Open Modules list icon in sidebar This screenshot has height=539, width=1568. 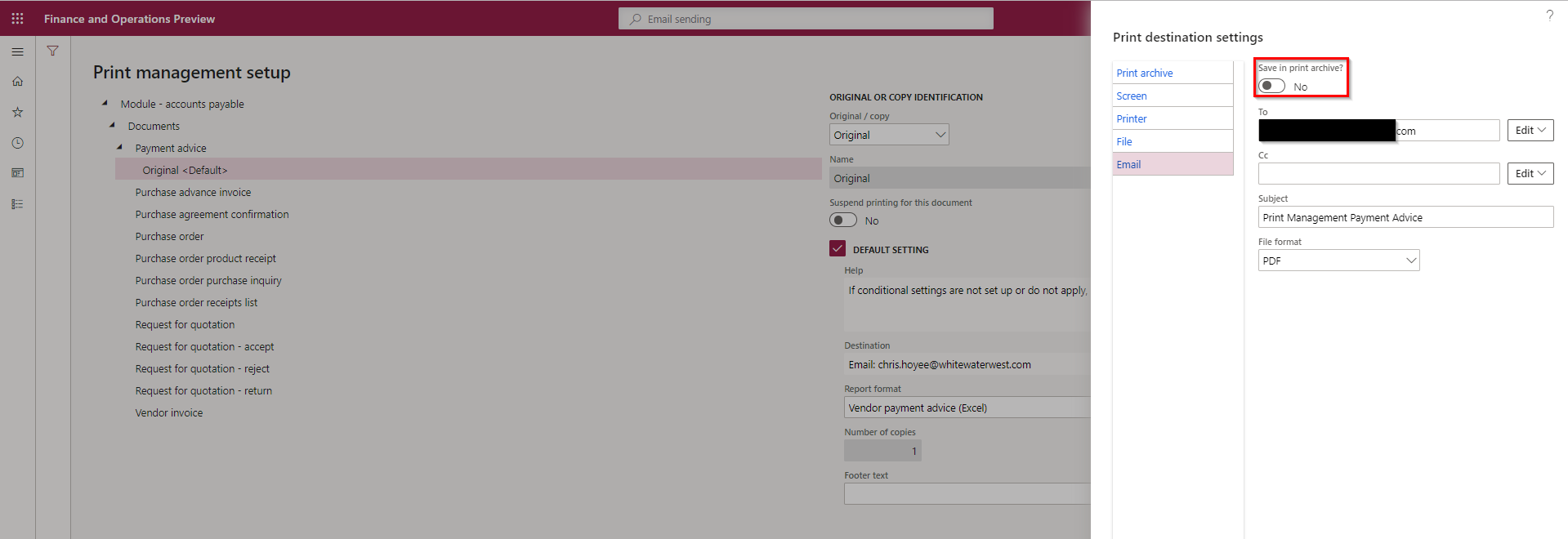click(17, 204)
